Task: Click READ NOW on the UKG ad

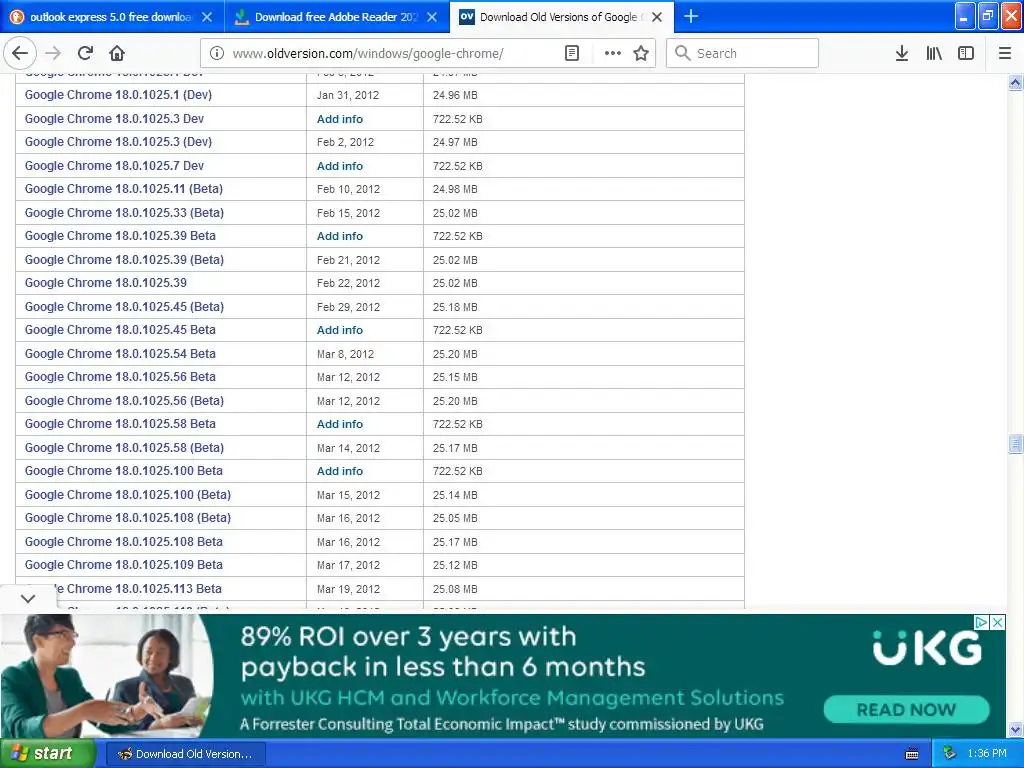Action: [906, 710]
